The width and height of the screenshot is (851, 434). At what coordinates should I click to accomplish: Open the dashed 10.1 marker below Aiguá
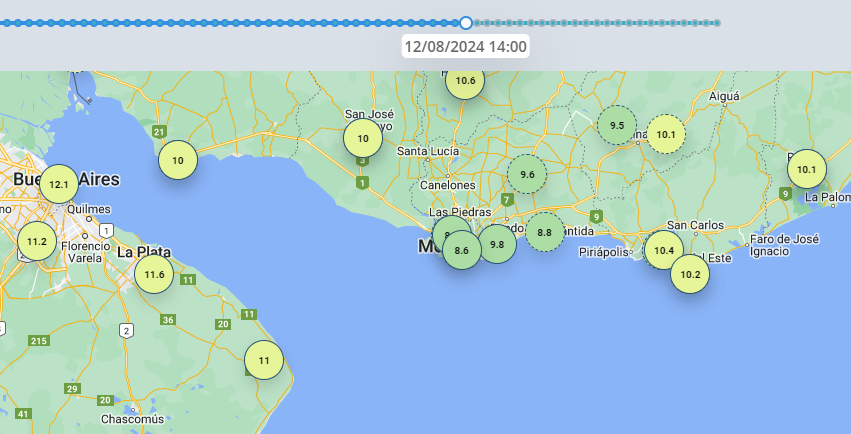(666, 134)
